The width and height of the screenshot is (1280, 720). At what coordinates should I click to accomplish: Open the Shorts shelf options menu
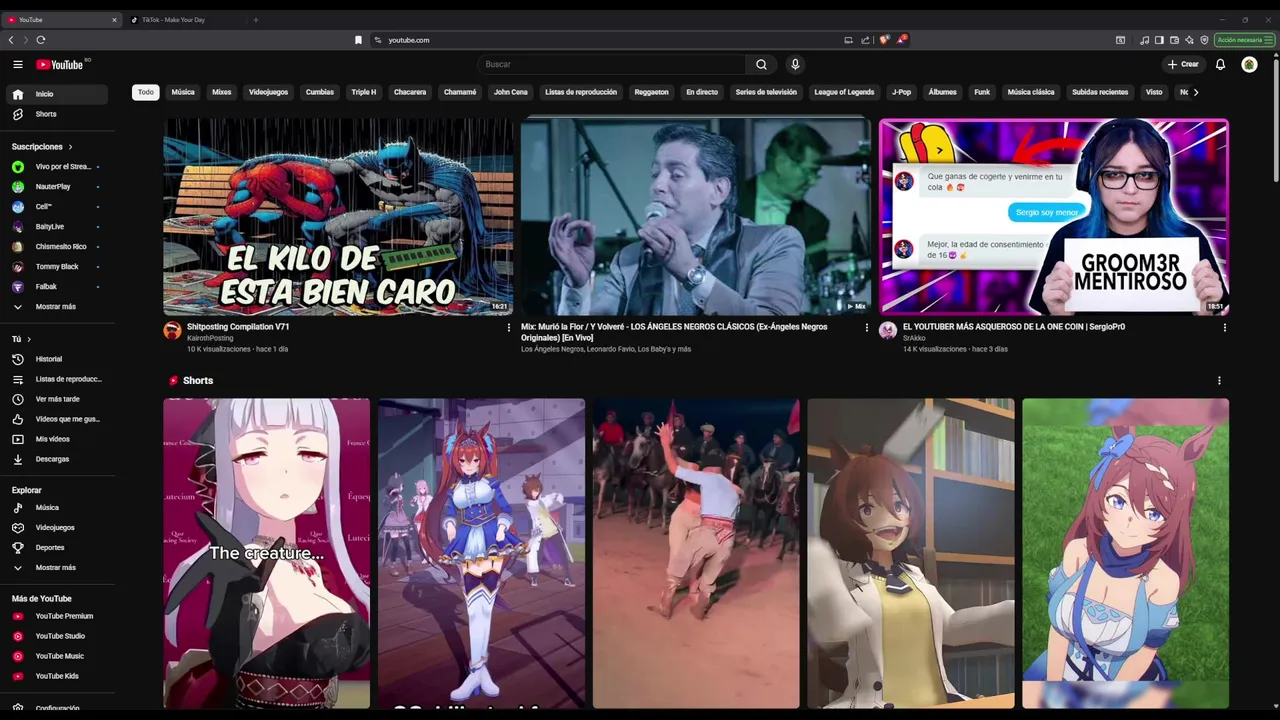pyautogui.click(x=1219, y=380)
